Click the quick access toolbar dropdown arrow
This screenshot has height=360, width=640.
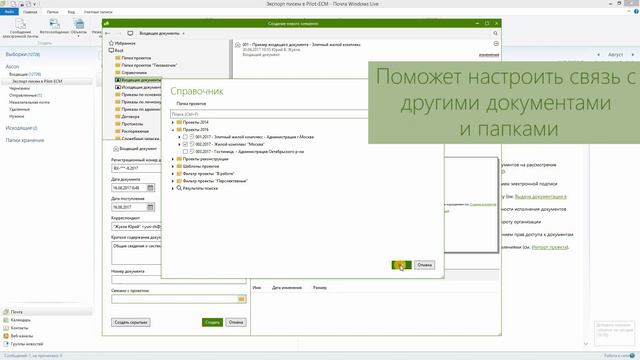coord(34,4)
